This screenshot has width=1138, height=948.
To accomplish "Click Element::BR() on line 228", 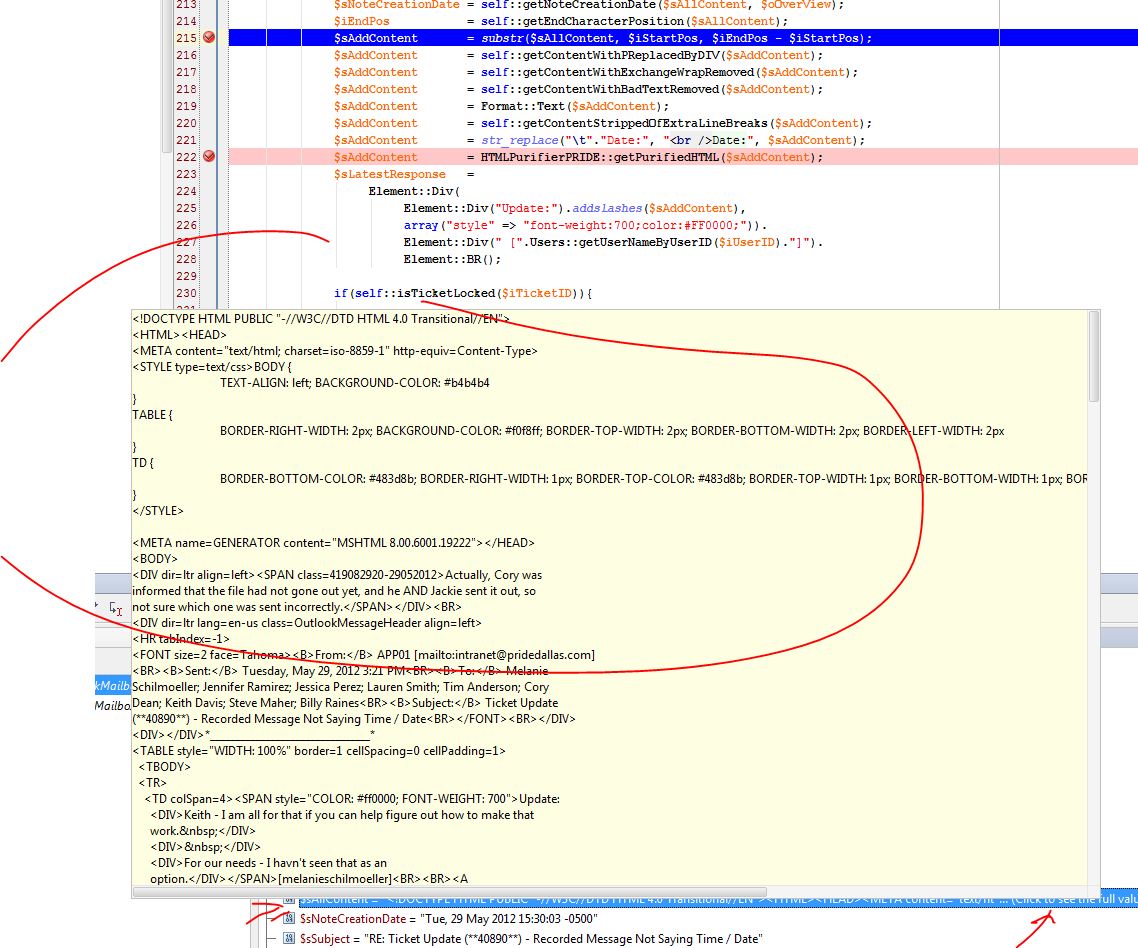I will [452, 259].
